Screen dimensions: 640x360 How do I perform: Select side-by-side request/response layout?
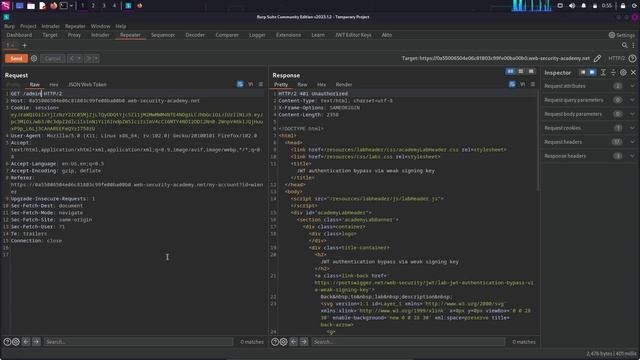point(510,71)
